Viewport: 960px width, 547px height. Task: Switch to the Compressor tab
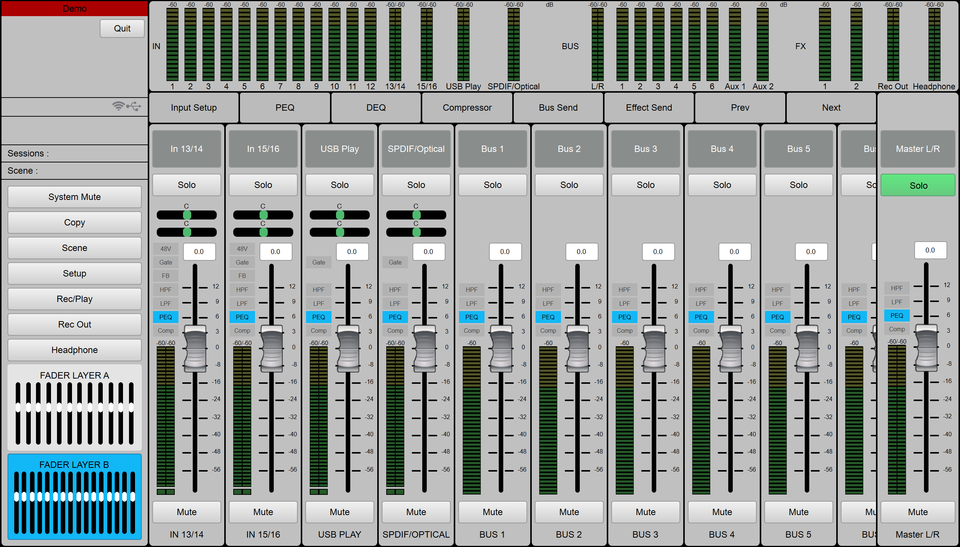467,108
